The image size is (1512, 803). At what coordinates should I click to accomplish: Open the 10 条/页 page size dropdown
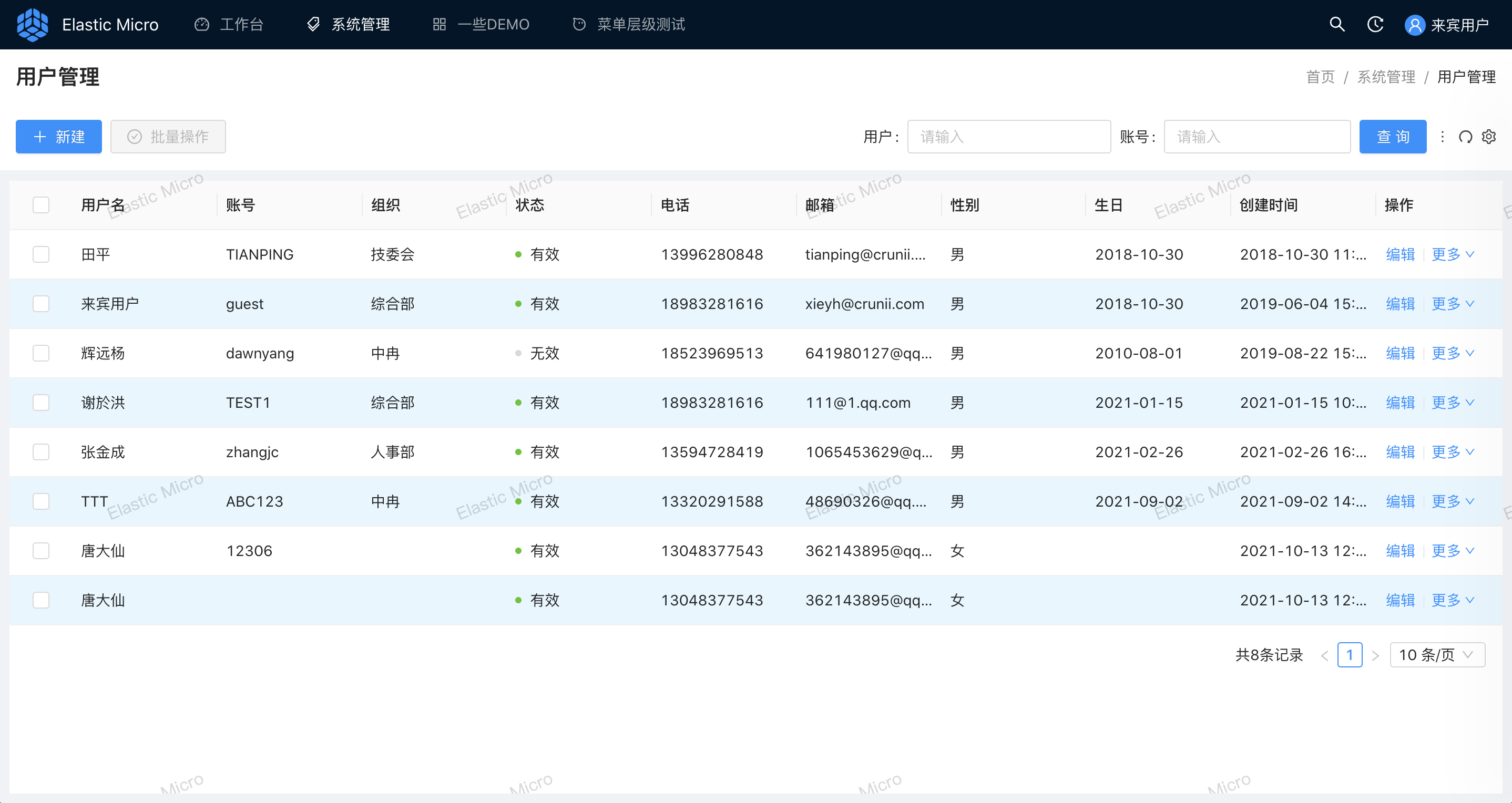point(1436,655)
